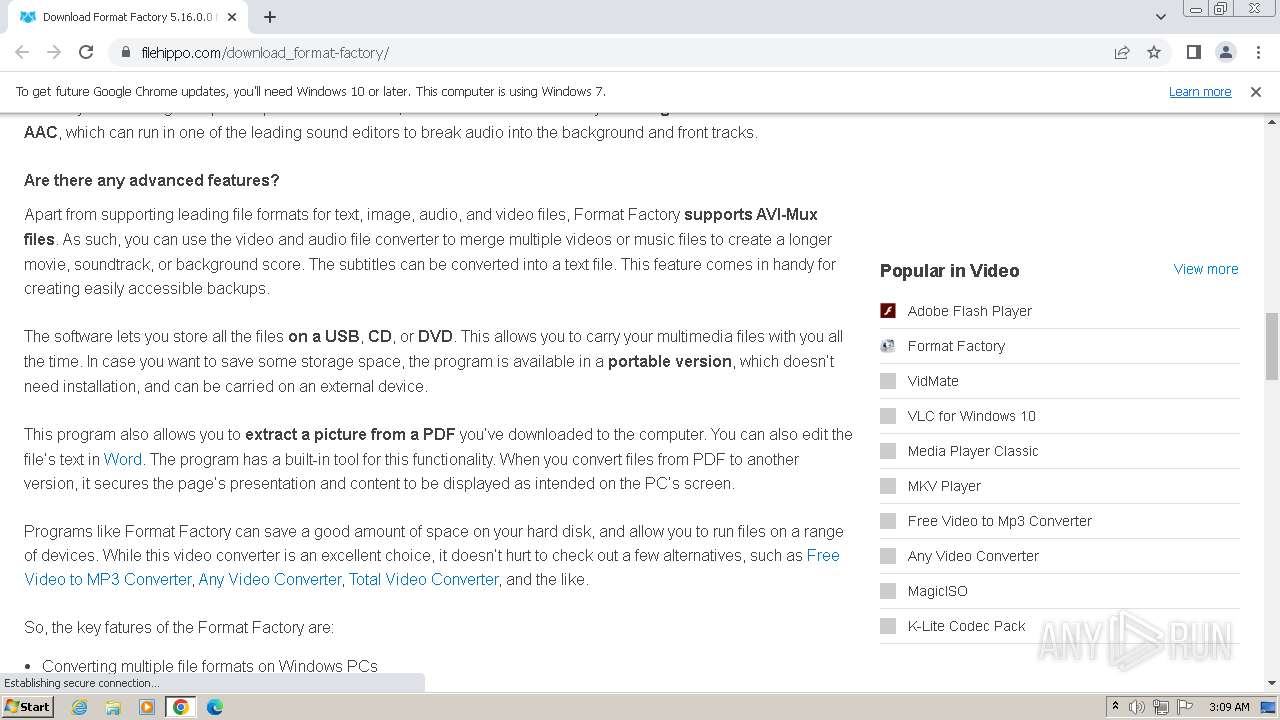Open Windows Media Player in taskbar
The width and height of the screenshot is (1280, 720).
point(147,707)
